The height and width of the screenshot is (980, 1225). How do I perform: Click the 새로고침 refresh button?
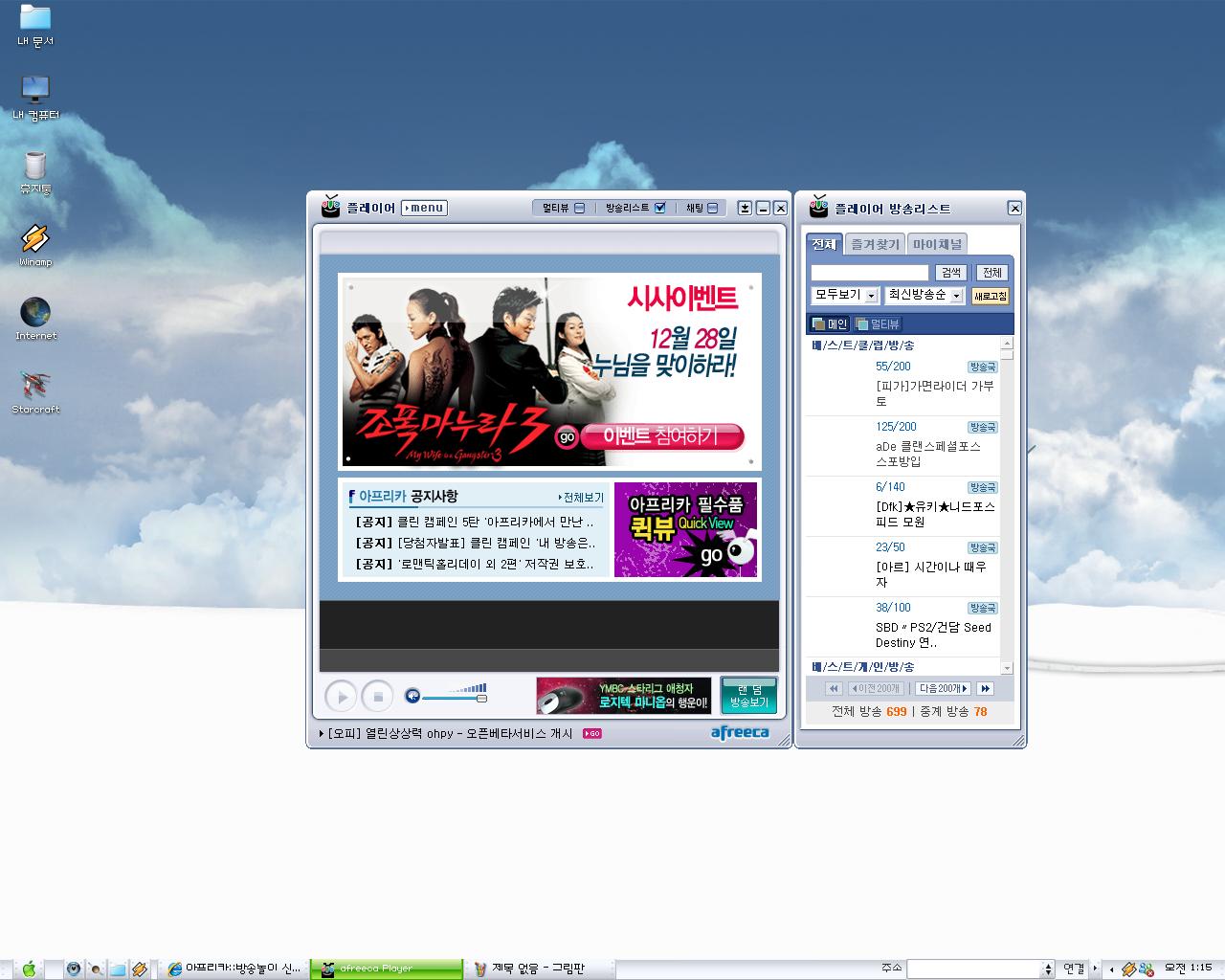991,296
